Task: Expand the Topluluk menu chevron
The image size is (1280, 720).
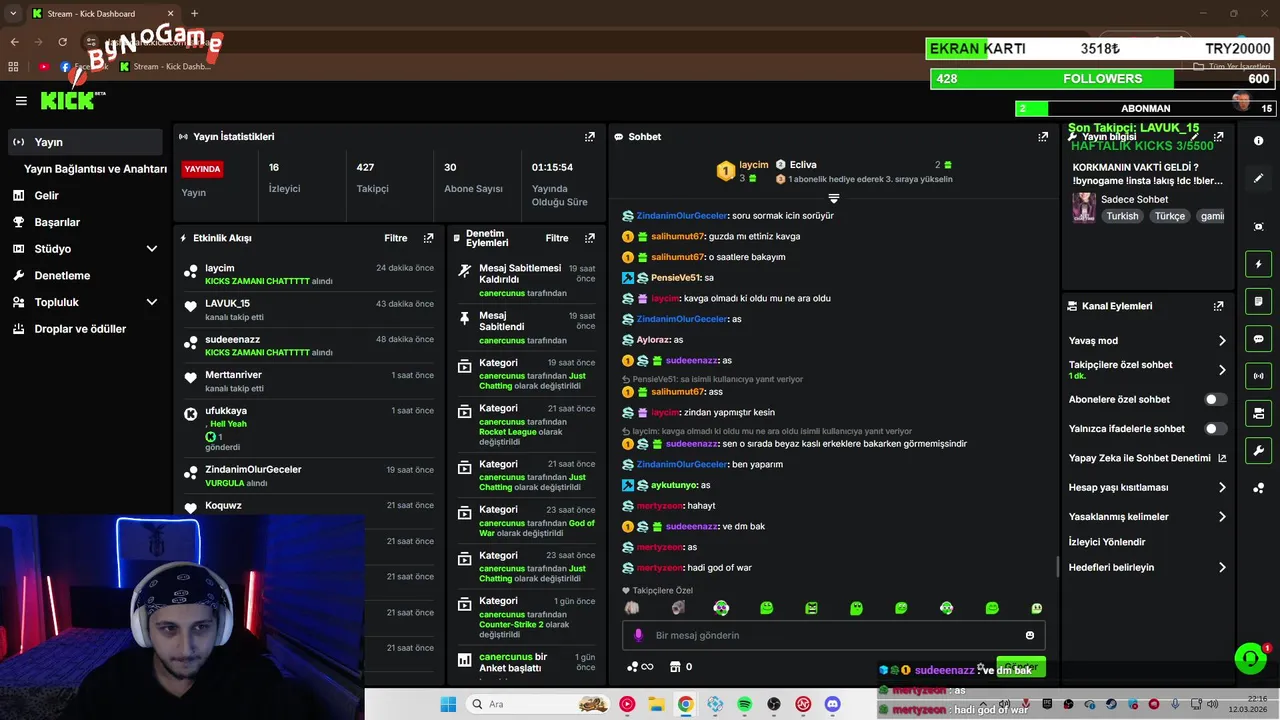Action: [152, 302]
